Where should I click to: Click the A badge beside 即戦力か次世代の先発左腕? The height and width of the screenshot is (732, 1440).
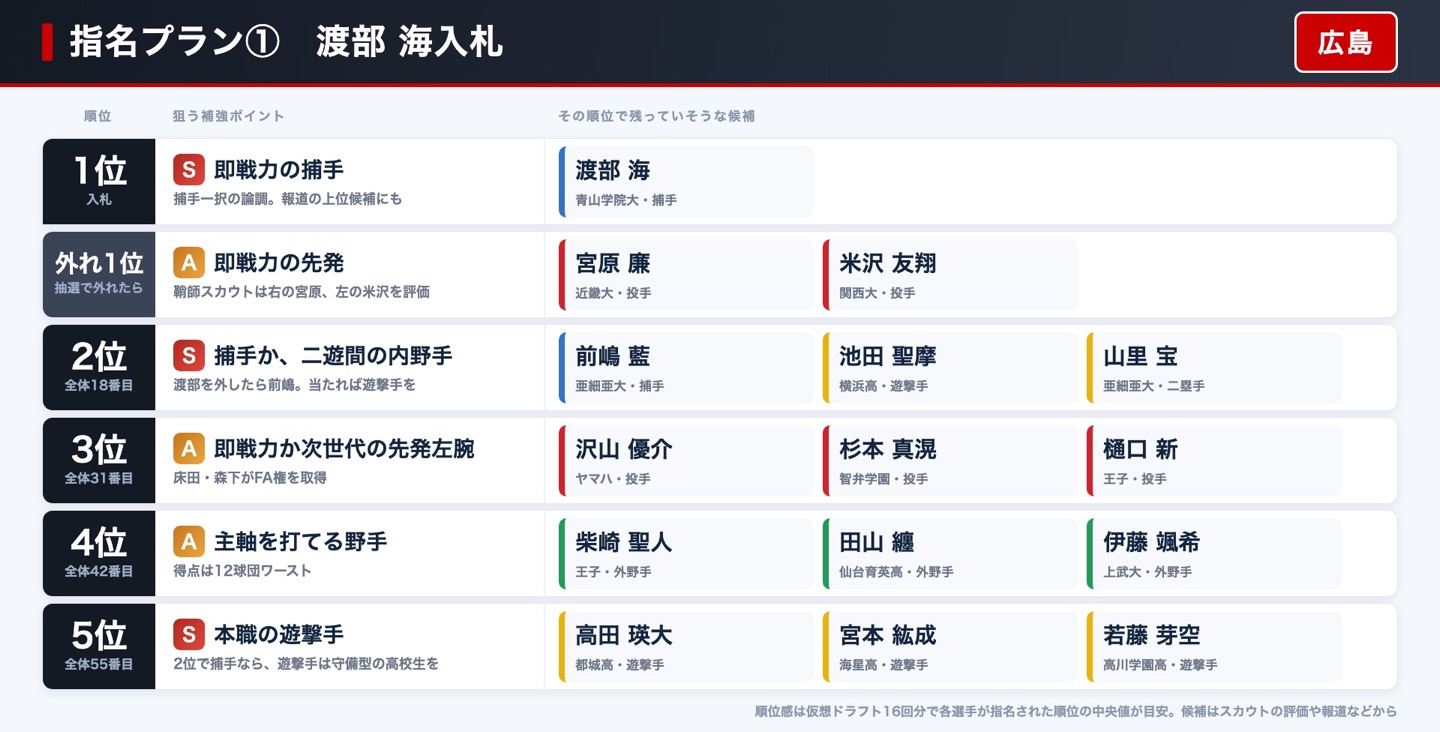coord(189,449)
